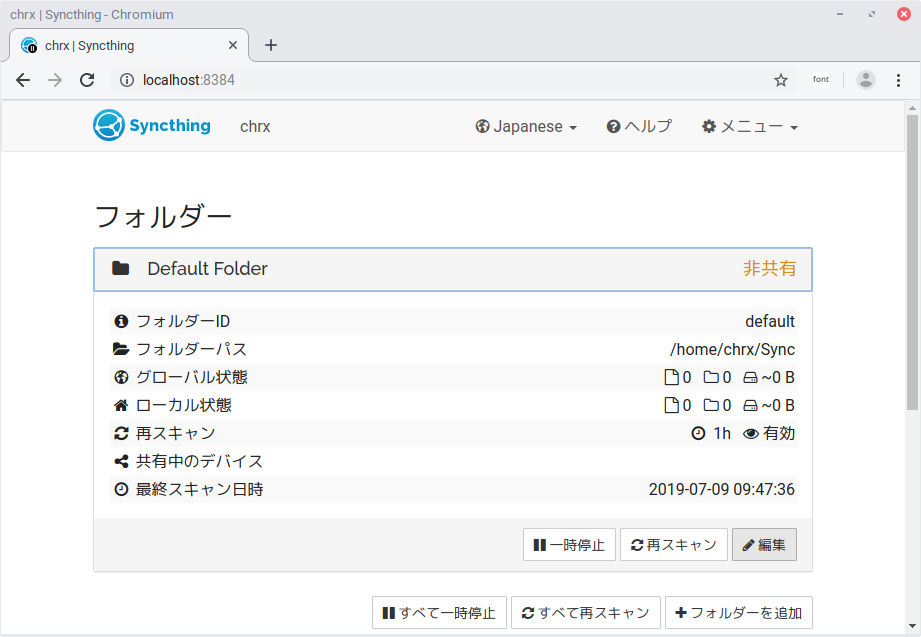Click the eye icon watcher status 有効

(750, 433)
